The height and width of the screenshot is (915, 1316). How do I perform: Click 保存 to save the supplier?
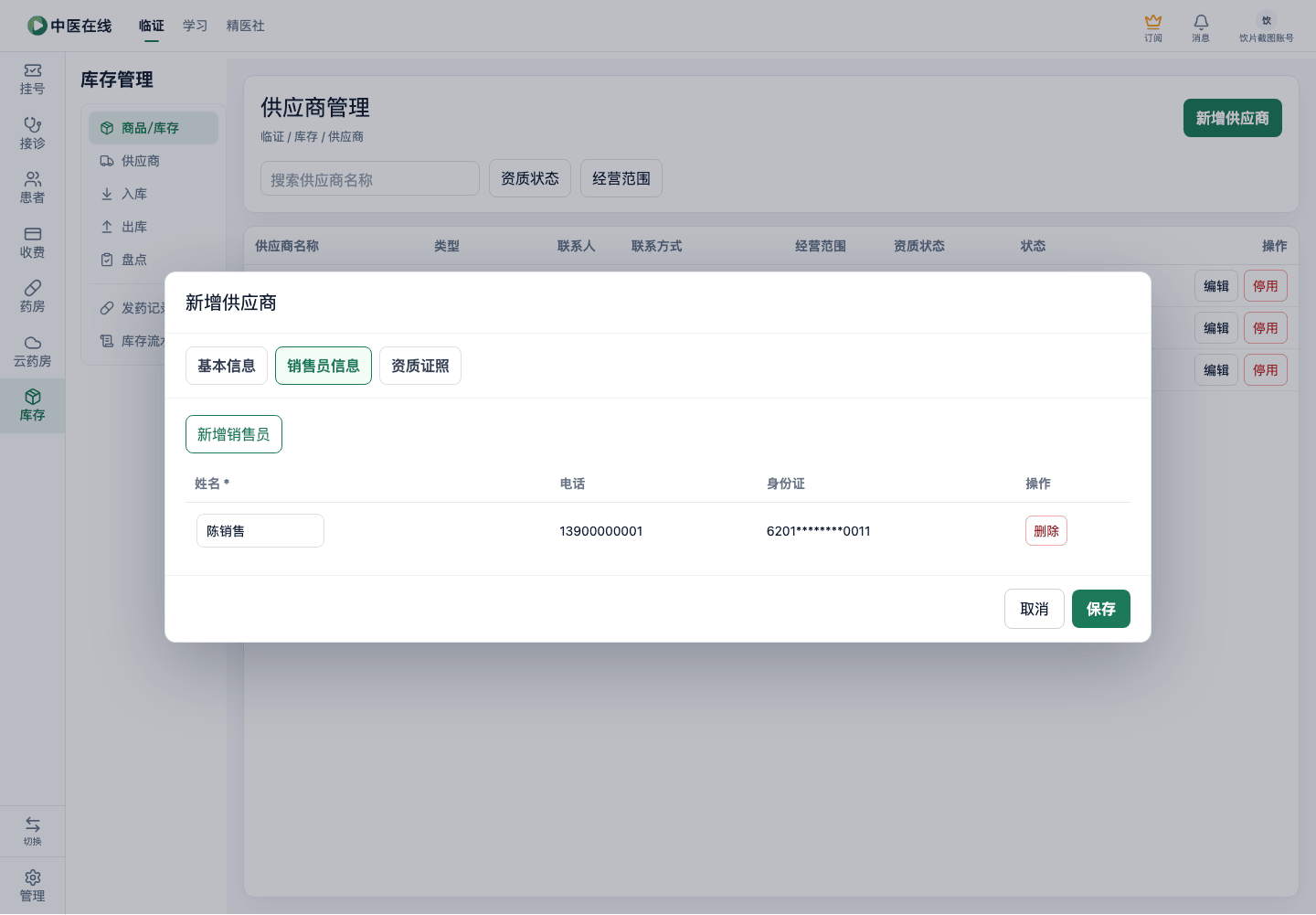pos(1101,609)
